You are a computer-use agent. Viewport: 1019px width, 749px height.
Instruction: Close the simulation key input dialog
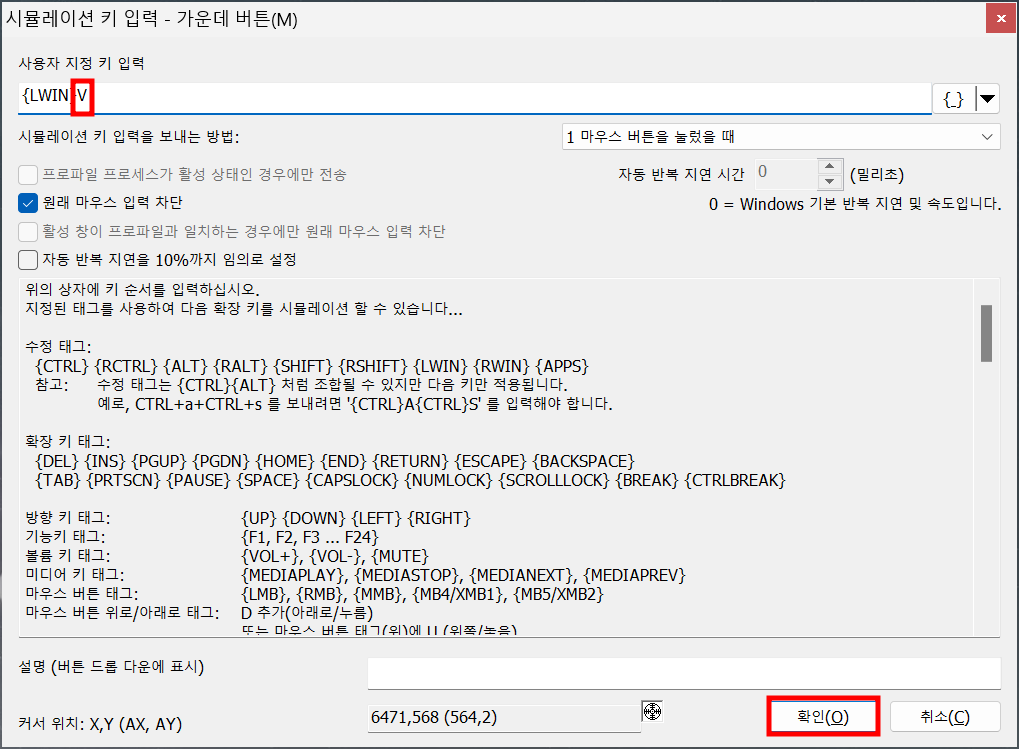[1000, 17]
